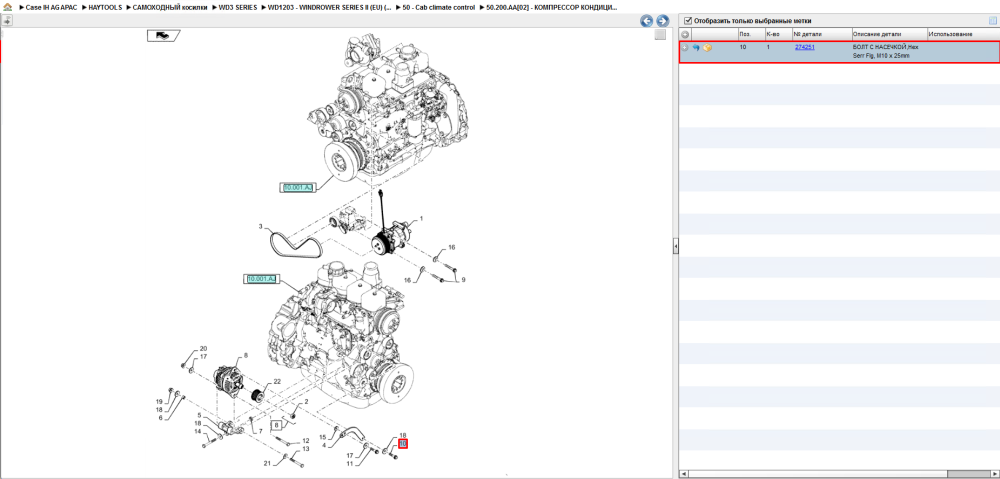The image size is (1000, 479).
Task: Select callout 4 for the bent bracket
Action: tap(324, 445)
